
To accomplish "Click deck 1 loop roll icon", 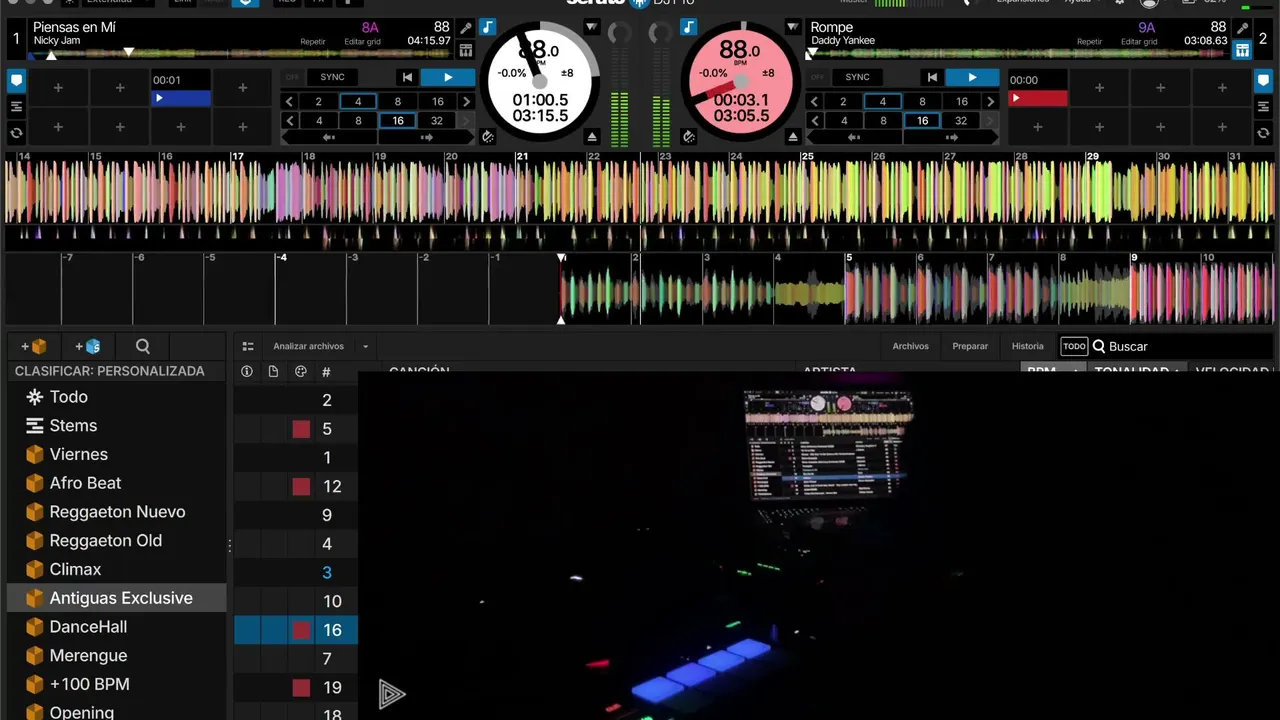I will pos(17,133).
